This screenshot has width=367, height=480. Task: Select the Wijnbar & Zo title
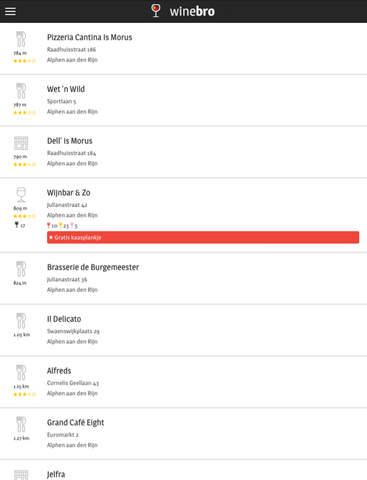pos(69,193)
